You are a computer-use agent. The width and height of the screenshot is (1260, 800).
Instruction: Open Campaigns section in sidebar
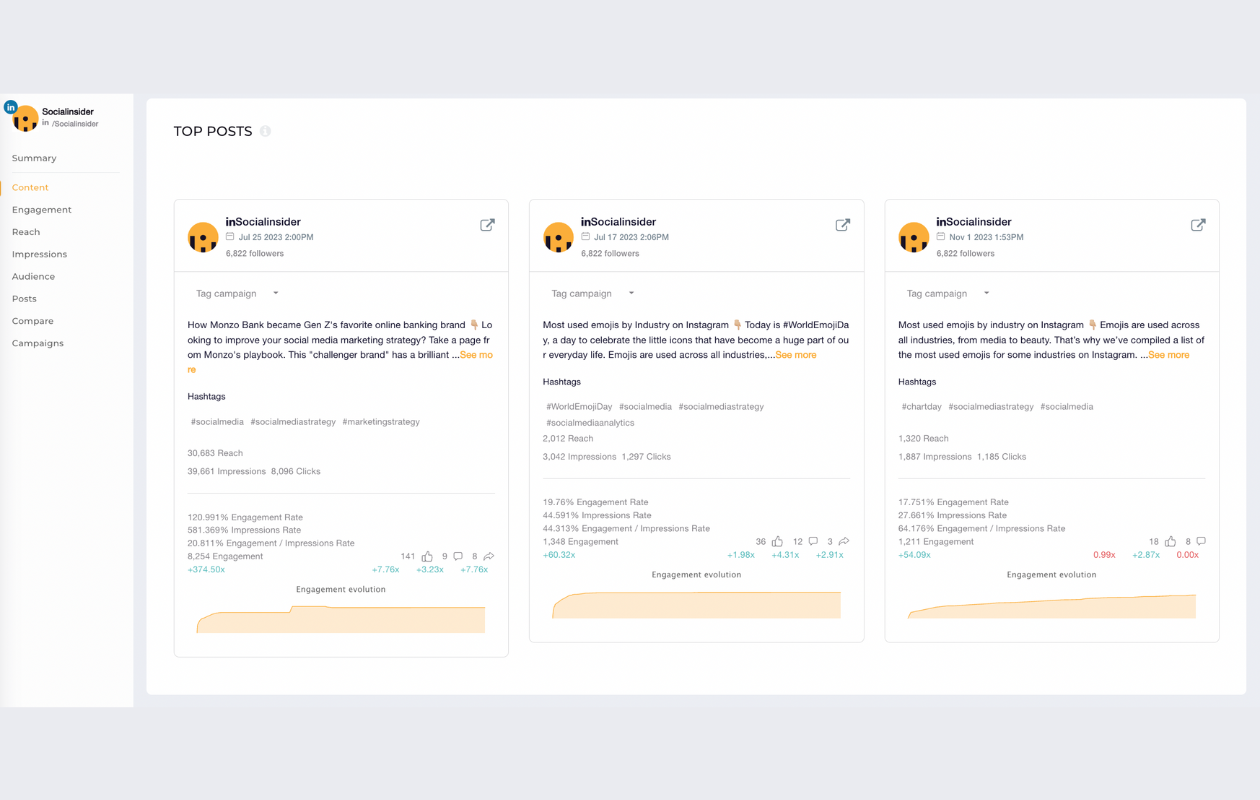pyautogui.click(x=38, y=343)
